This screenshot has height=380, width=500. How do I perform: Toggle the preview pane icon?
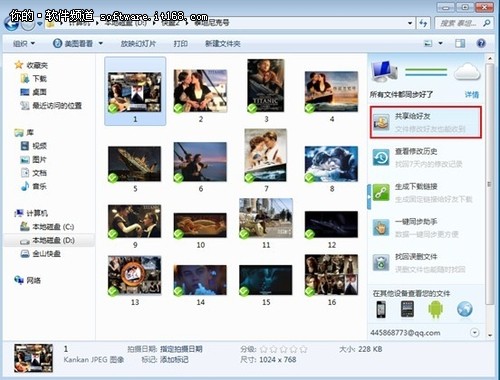tap(460, 43)
